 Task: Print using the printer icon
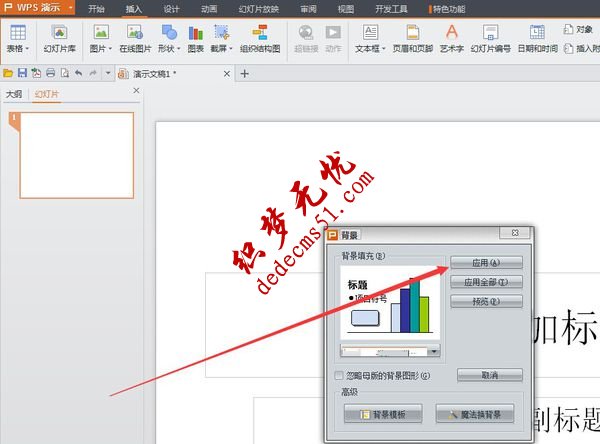pyautogui.click(x=51, y=73)
